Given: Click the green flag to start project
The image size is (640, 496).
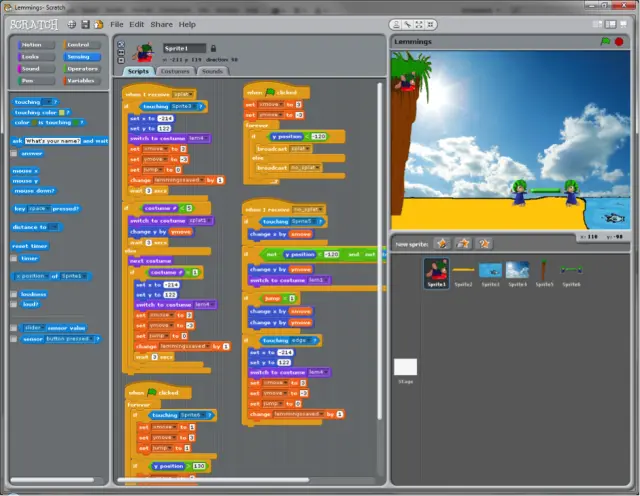Looking at the screenshot, I should coord(605,42).
